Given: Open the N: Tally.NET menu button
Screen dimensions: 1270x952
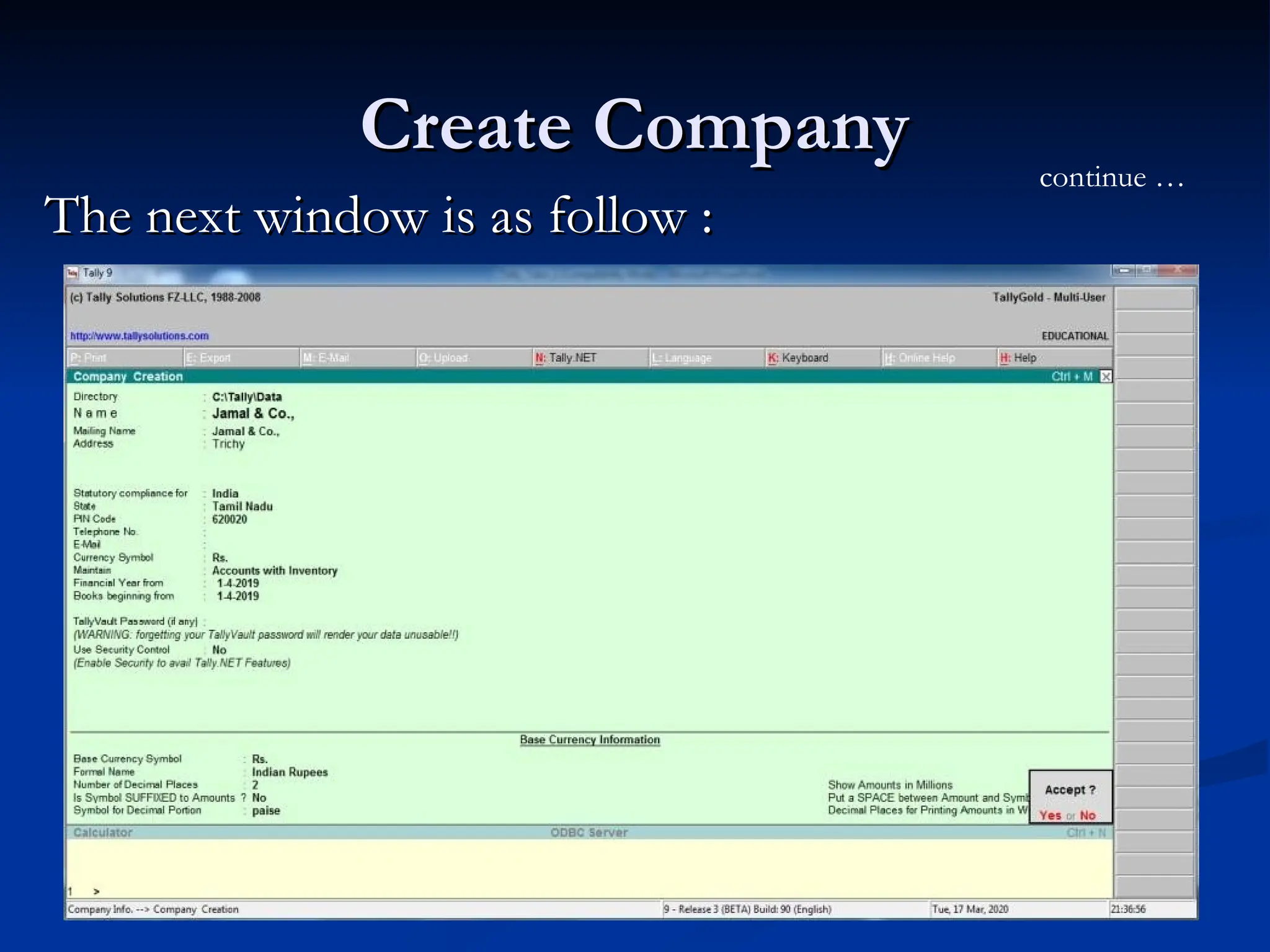Looking at the screenshot, I should 591,358.
